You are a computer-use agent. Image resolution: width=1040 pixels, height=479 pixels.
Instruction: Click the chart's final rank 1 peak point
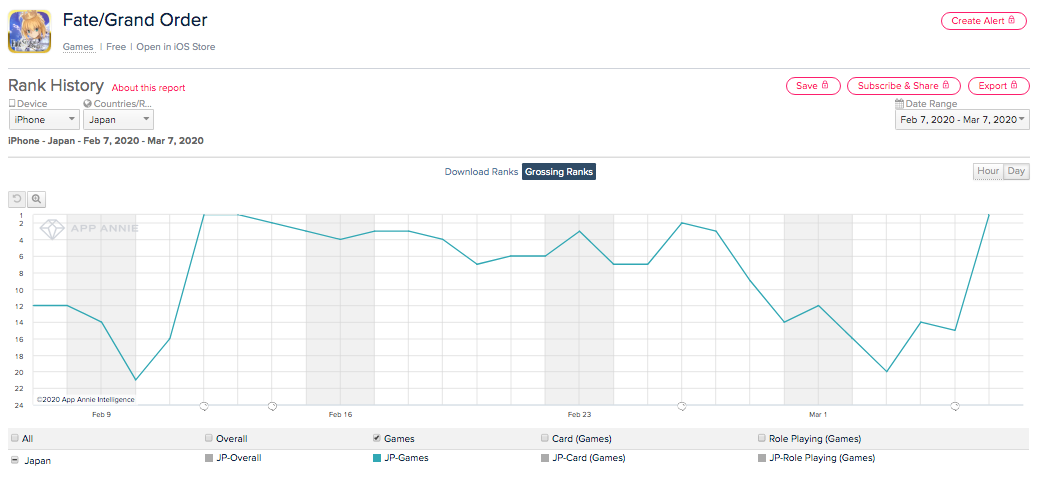[x=989, y=215]
